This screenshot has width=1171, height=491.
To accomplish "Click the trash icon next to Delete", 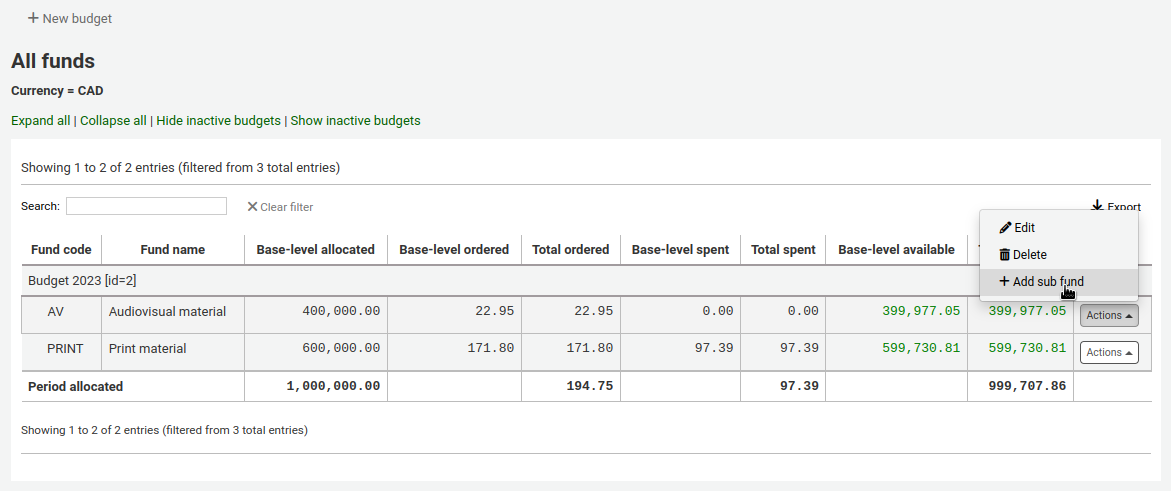I will (1005, 255).
